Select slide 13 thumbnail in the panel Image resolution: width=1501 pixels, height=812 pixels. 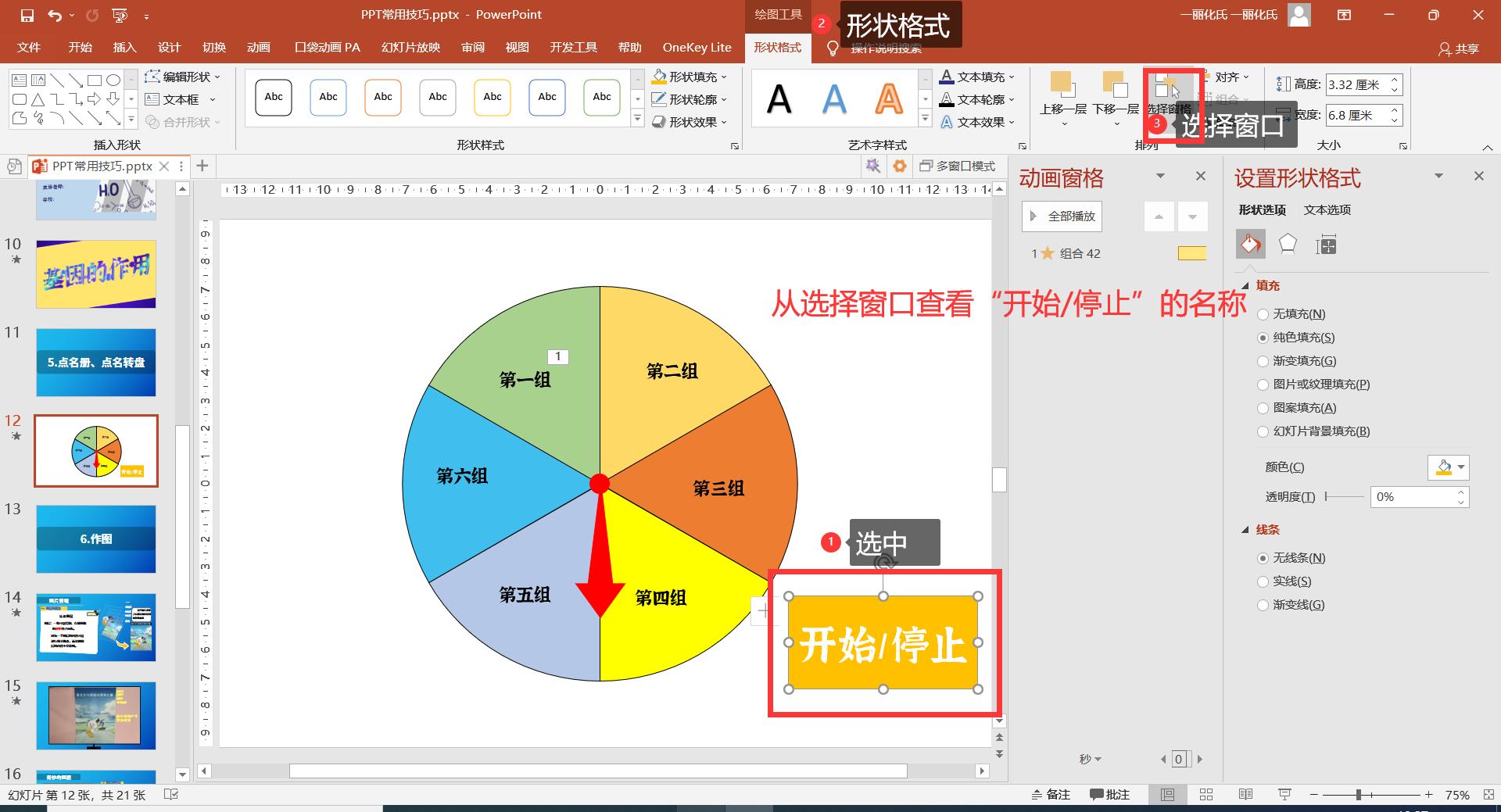(95, 539)
